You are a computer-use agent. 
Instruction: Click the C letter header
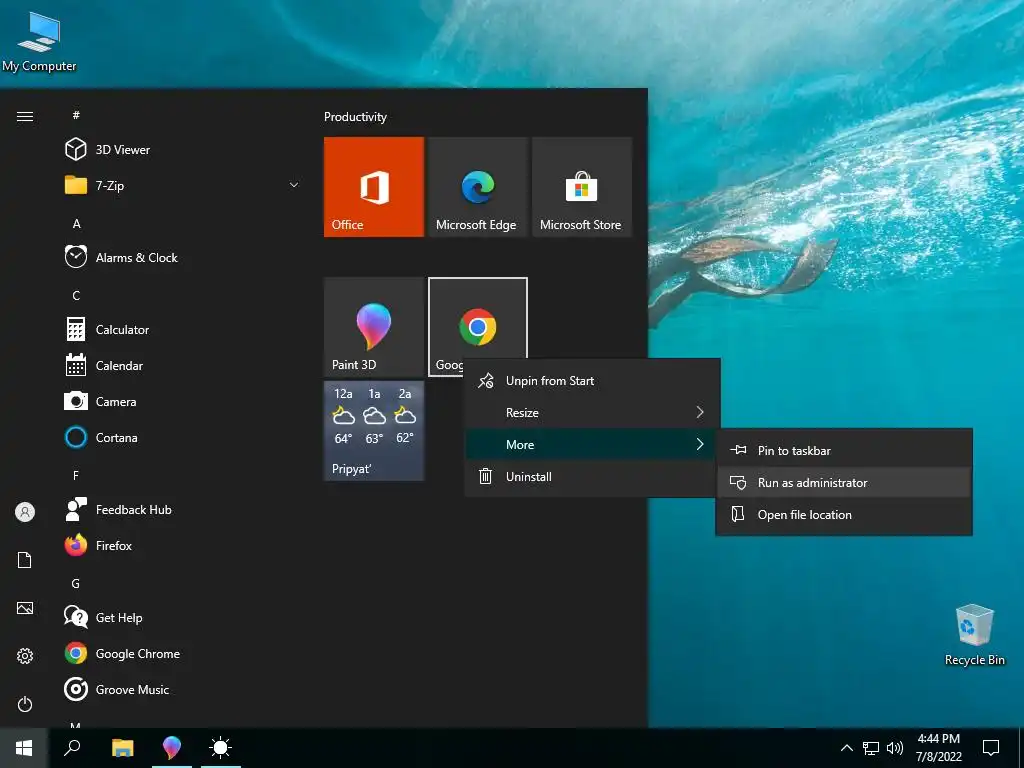coord(76,295)
